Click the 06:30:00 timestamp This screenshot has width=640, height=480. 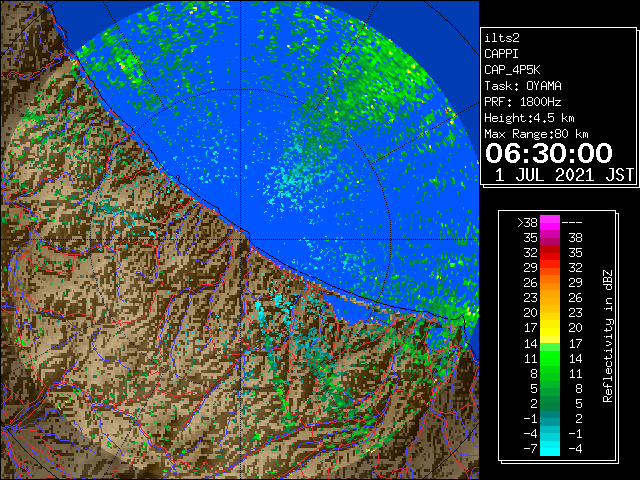(x=549, y=153)
